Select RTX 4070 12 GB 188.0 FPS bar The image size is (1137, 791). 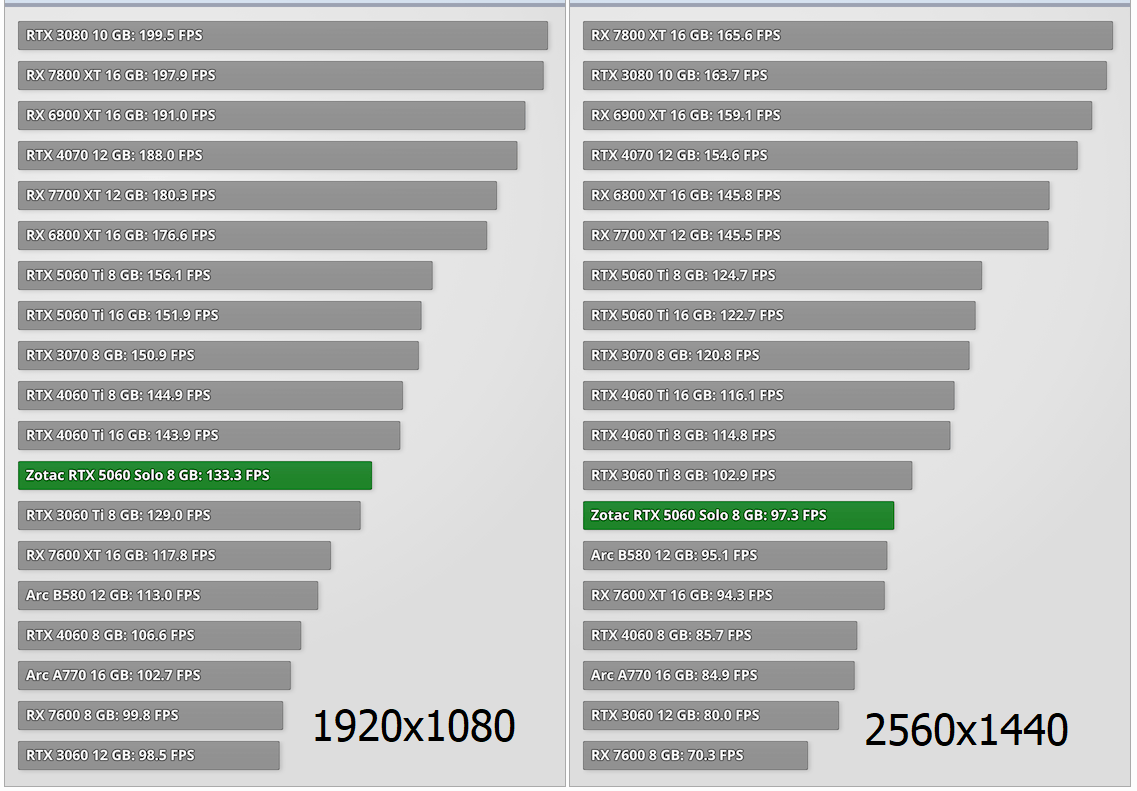268,155
